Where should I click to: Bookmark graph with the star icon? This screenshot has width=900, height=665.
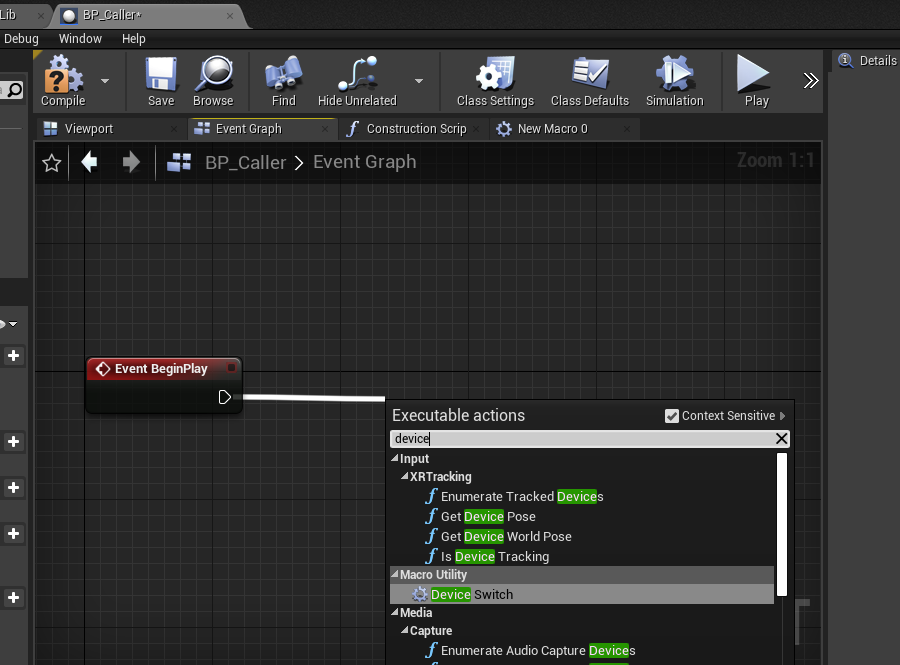52,163
